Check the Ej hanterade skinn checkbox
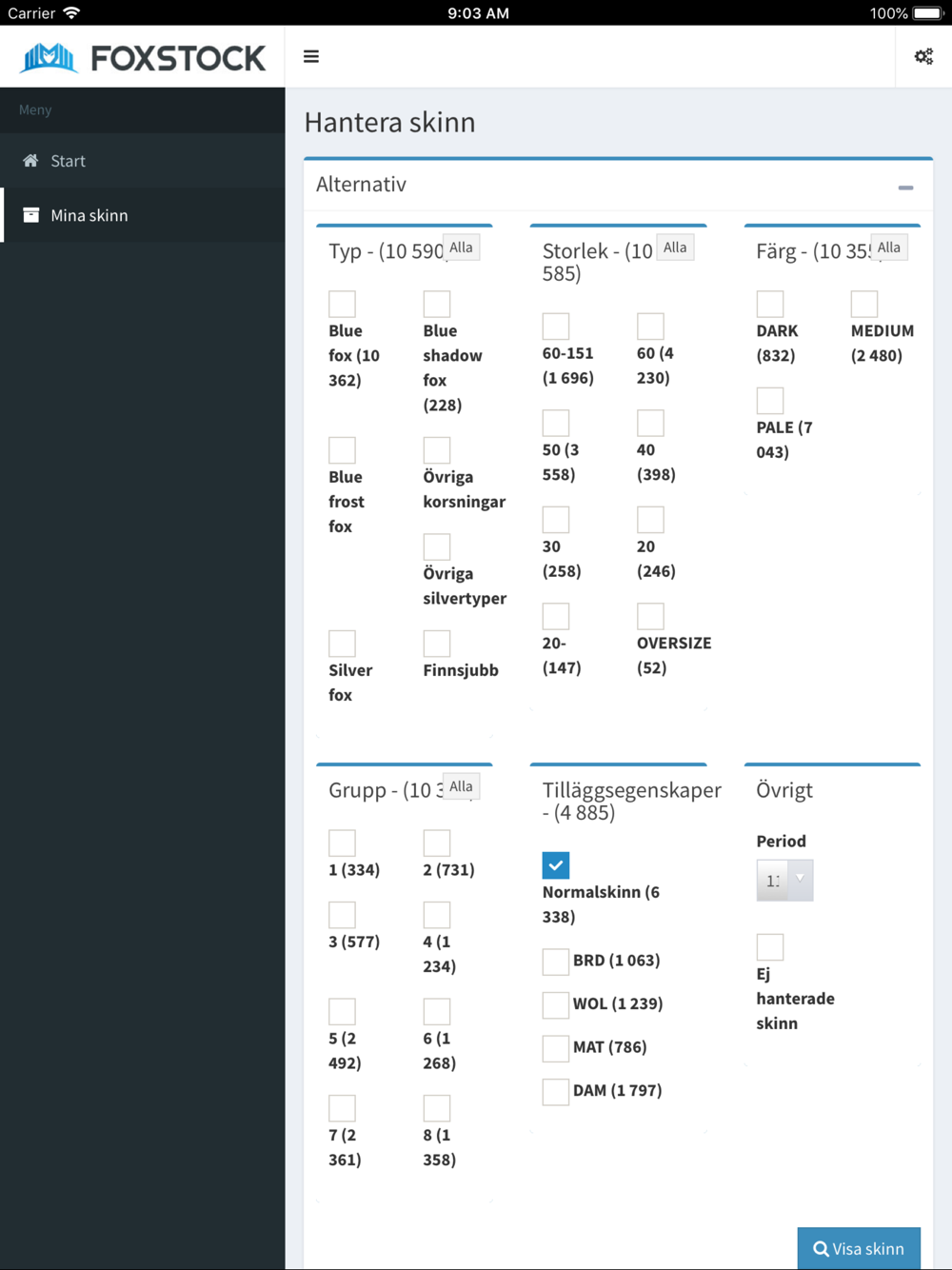Viewport: 952px width, 1270px height. pyautogui.click(x=770, y=947)
